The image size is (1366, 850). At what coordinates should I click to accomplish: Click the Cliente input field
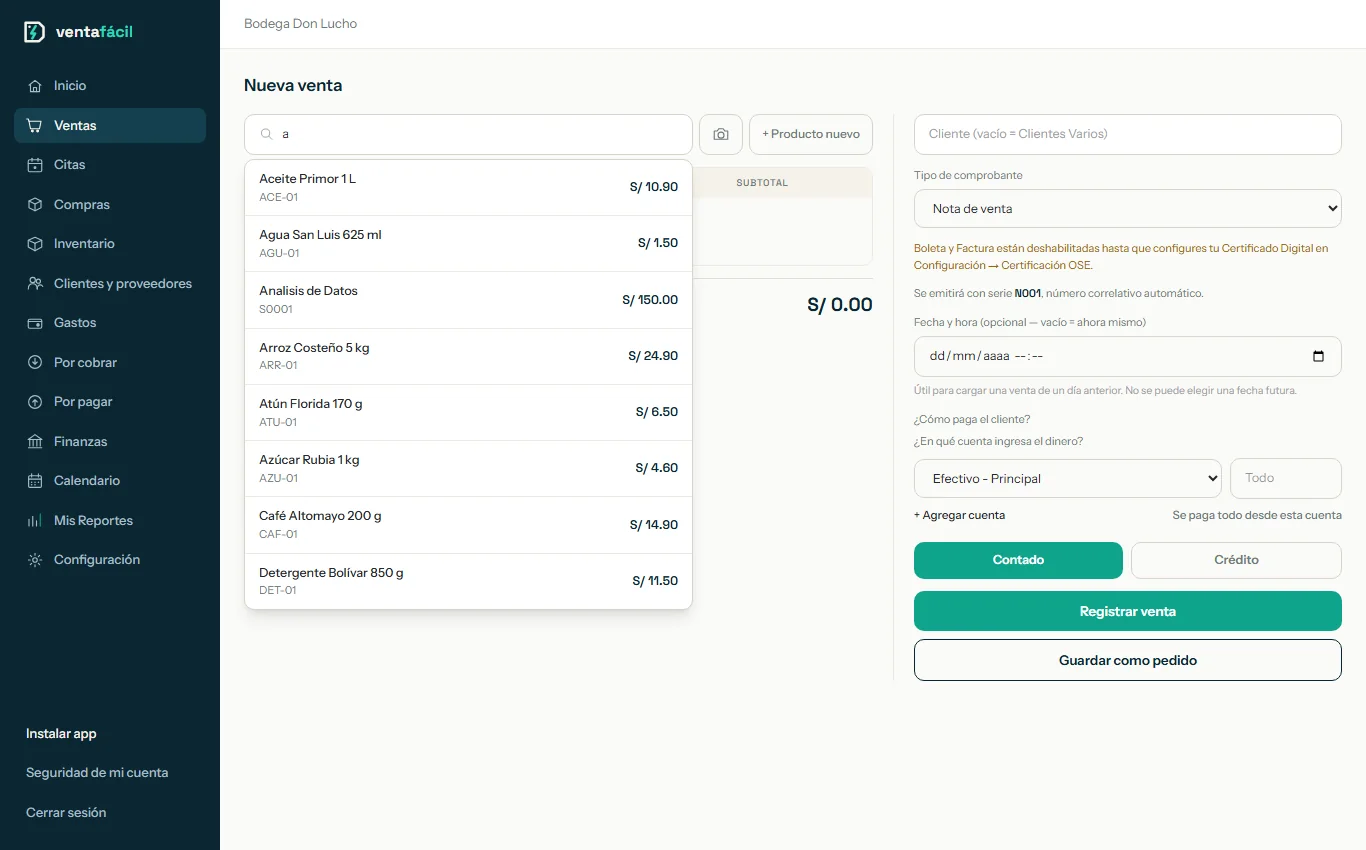1128,134
